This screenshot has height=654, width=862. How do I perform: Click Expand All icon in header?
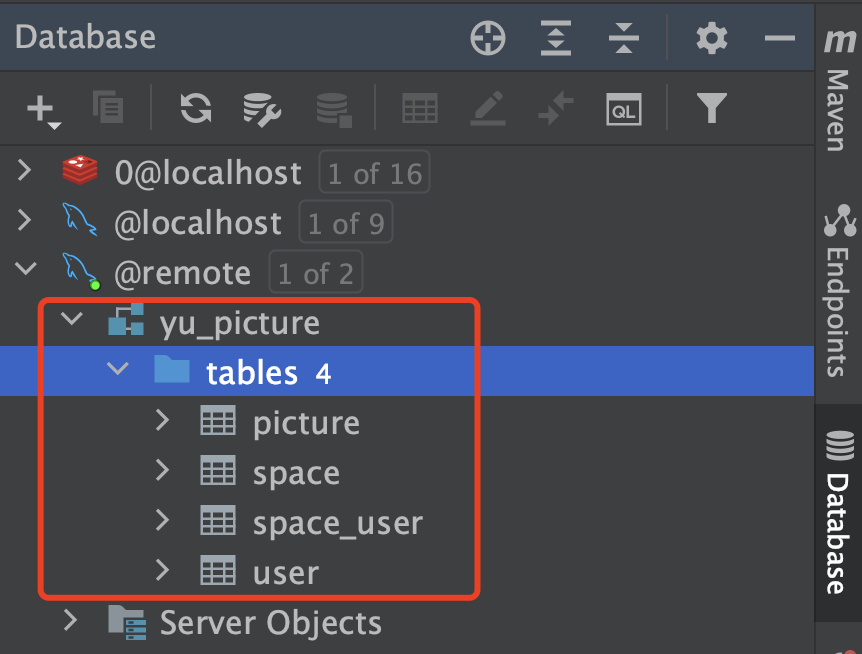click(x=555, y=39)
